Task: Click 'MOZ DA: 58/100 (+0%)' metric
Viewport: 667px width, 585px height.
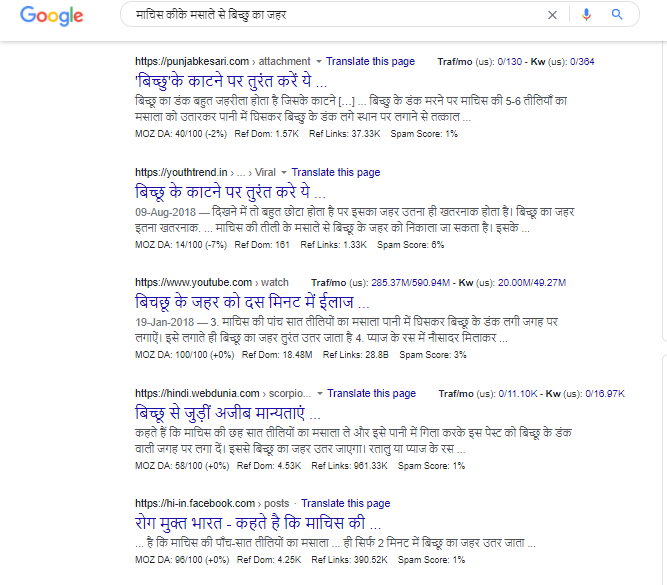Action: tap(182, 466)
